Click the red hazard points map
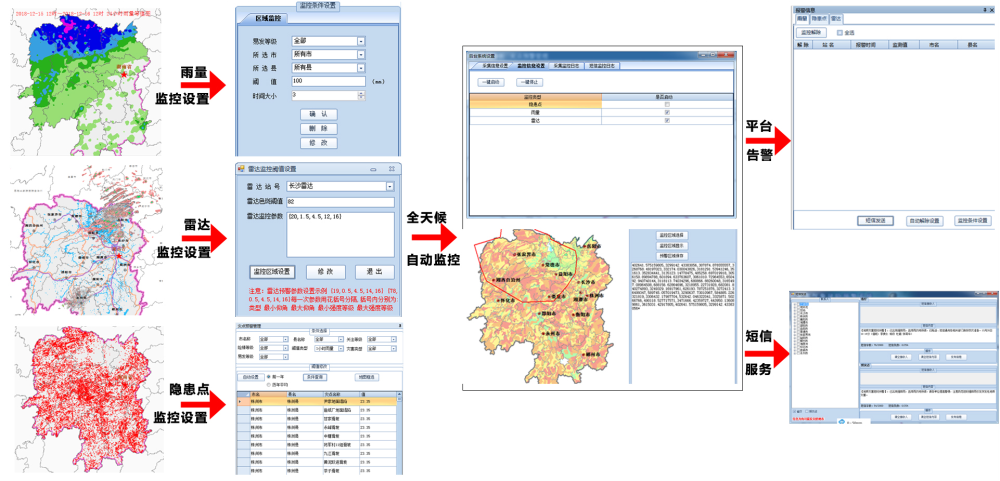The height and width of the screenshot is (481, 1000). click(x=80, y=395)
